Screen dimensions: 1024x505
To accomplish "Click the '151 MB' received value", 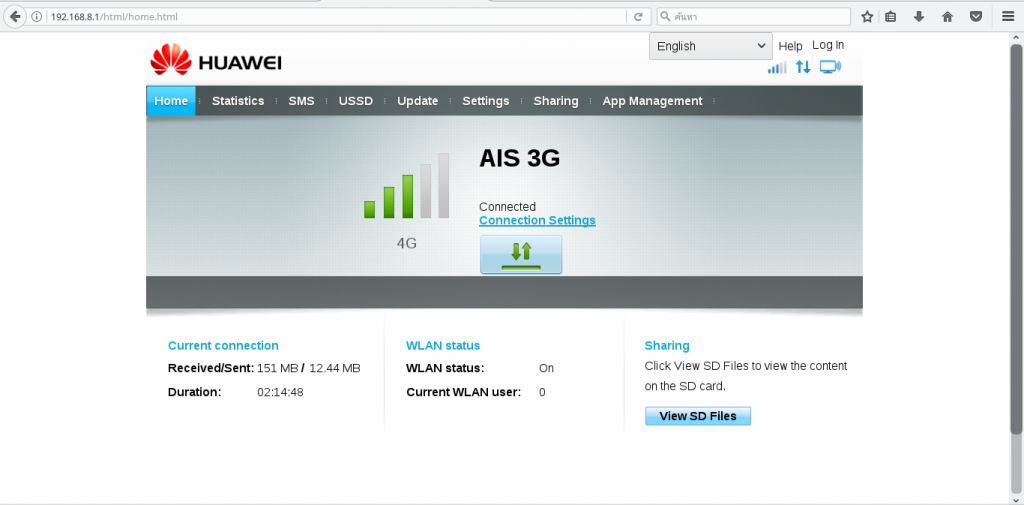I will (278, 368).
